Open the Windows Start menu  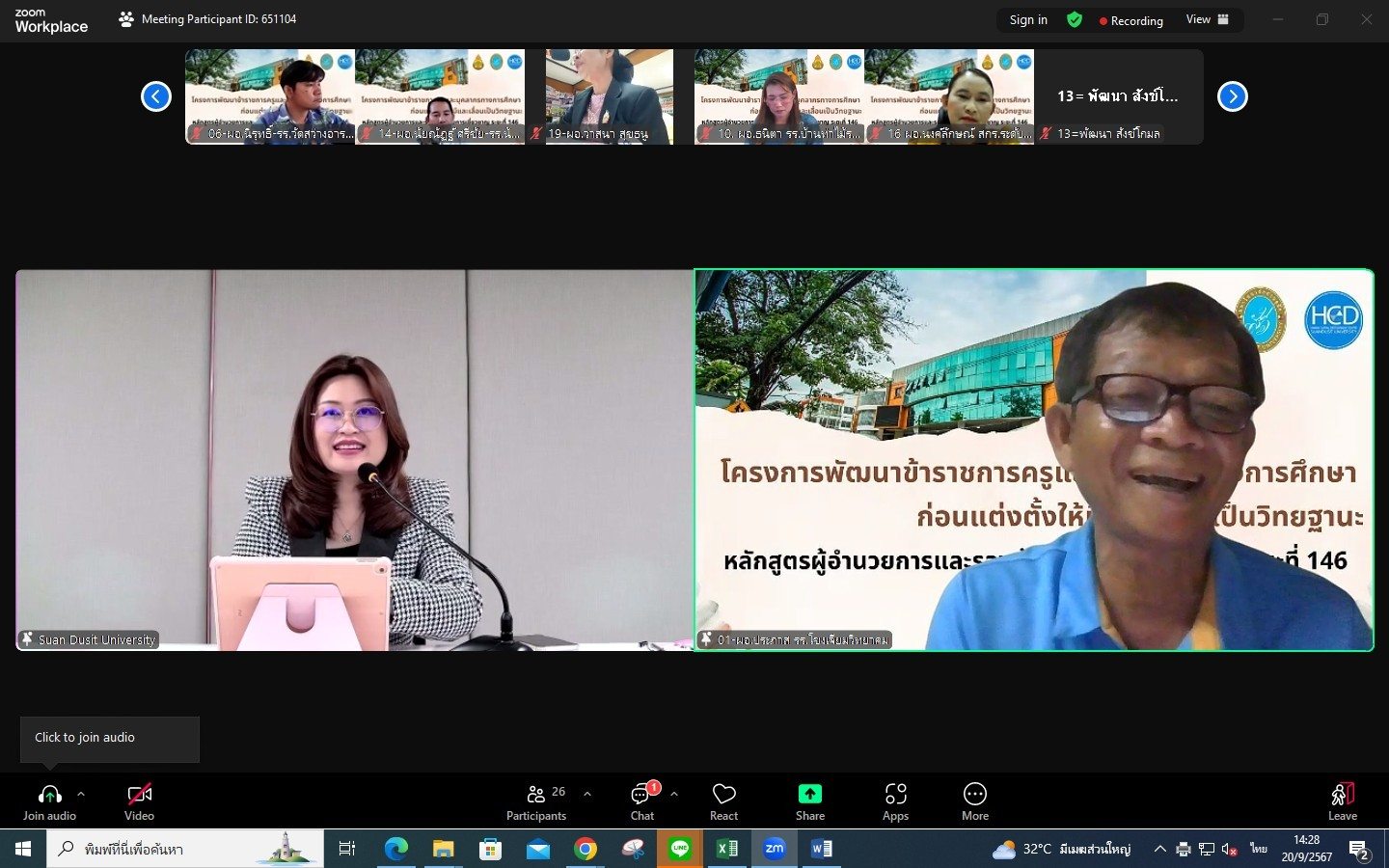(23, 849)
